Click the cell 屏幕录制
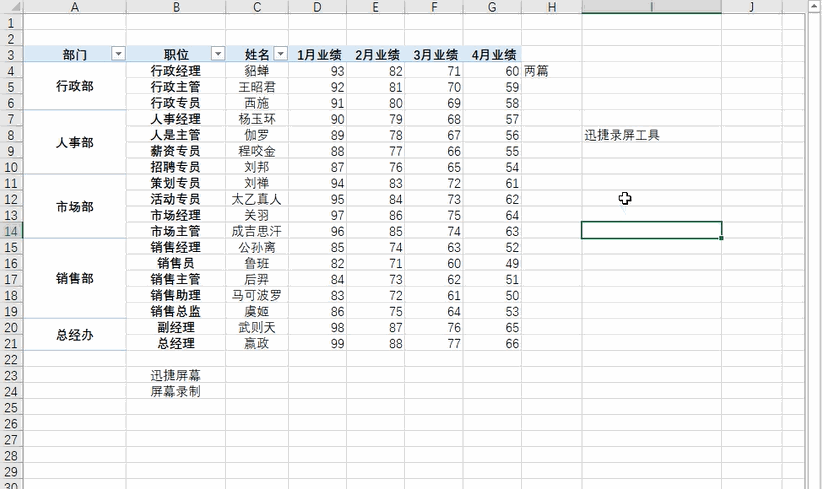 click(x=176, y=392)
